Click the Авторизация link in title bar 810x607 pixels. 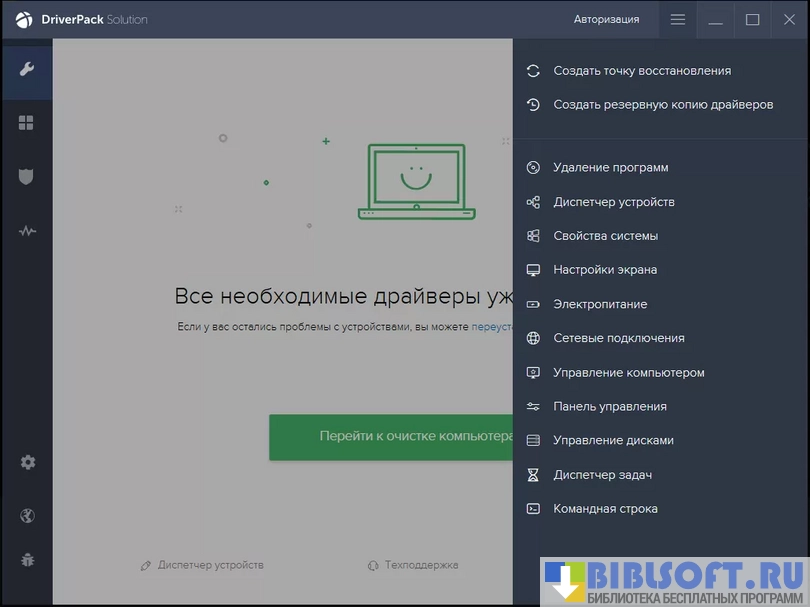pyautogui.click(x=606, y=19)
